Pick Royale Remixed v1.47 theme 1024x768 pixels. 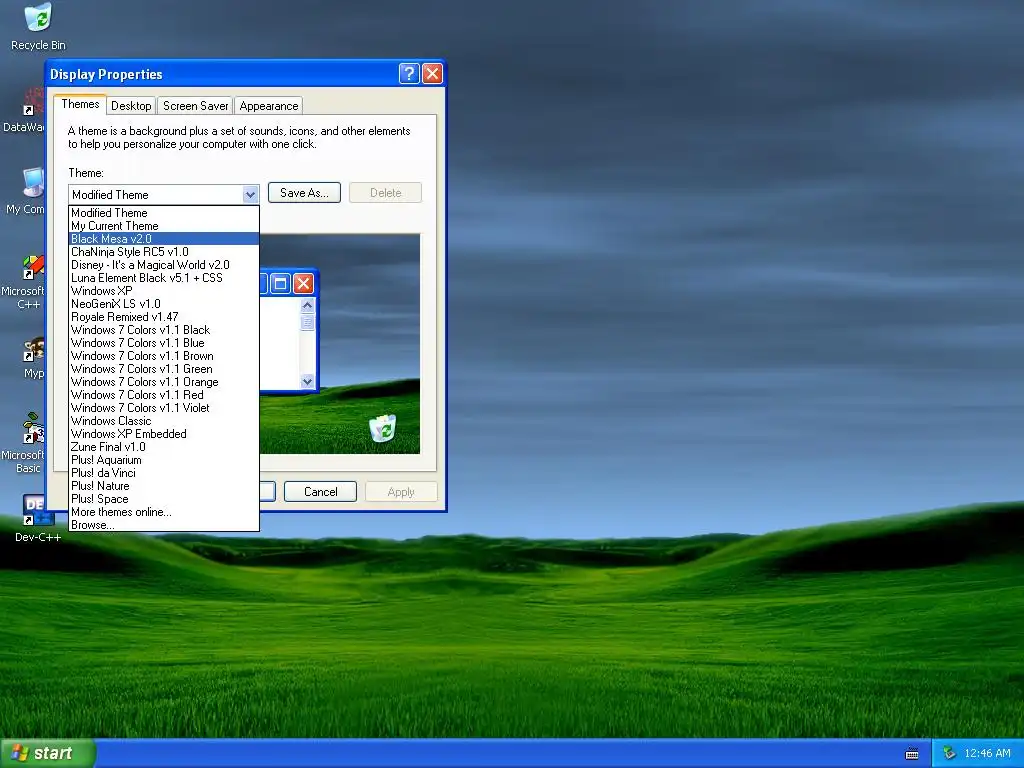pos(164,317)
